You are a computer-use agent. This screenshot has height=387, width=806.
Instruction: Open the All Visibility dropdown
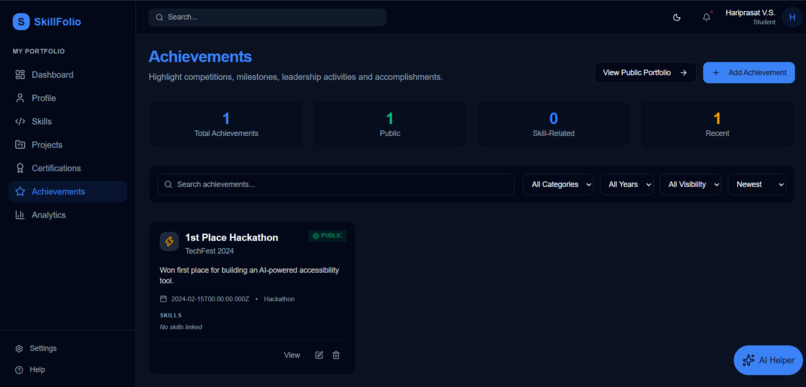pyautogui.click(x=690, y=184)
